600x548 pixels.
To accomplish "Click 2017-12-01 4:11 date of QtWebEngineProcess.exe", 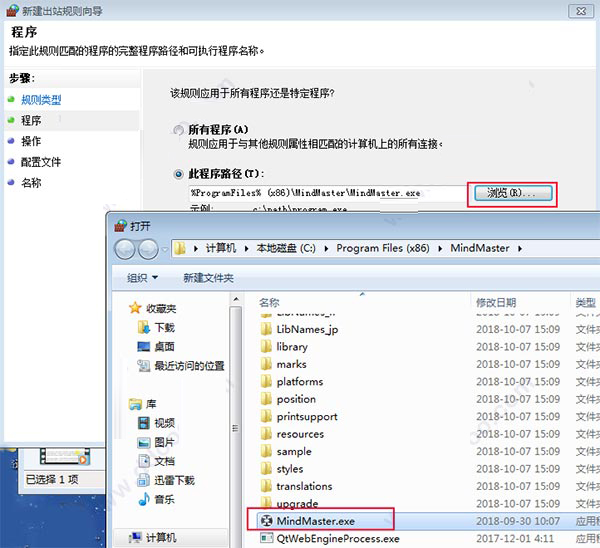I will pyautogui.click(x=515, y=539).
